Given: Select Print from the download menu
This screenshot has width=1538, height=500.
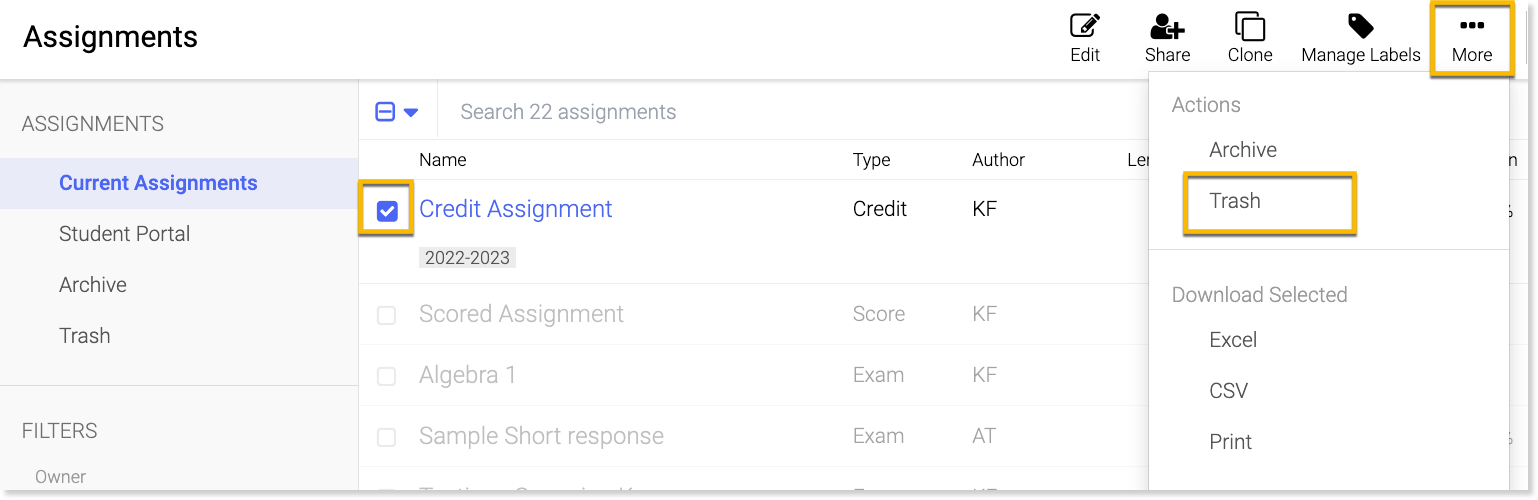Looking at the screenshot, I should (1231, 442).
